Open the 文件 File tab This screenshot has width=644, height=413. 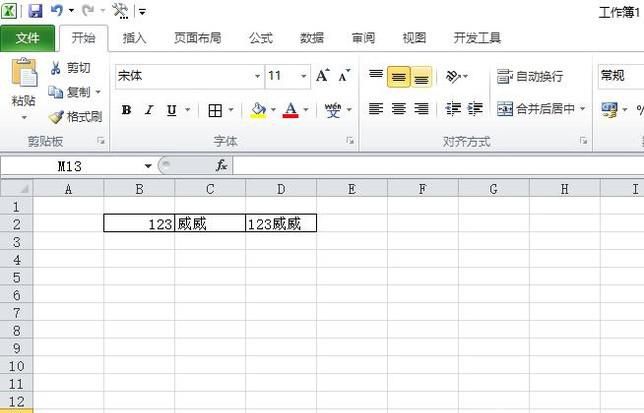click(27, 38)
